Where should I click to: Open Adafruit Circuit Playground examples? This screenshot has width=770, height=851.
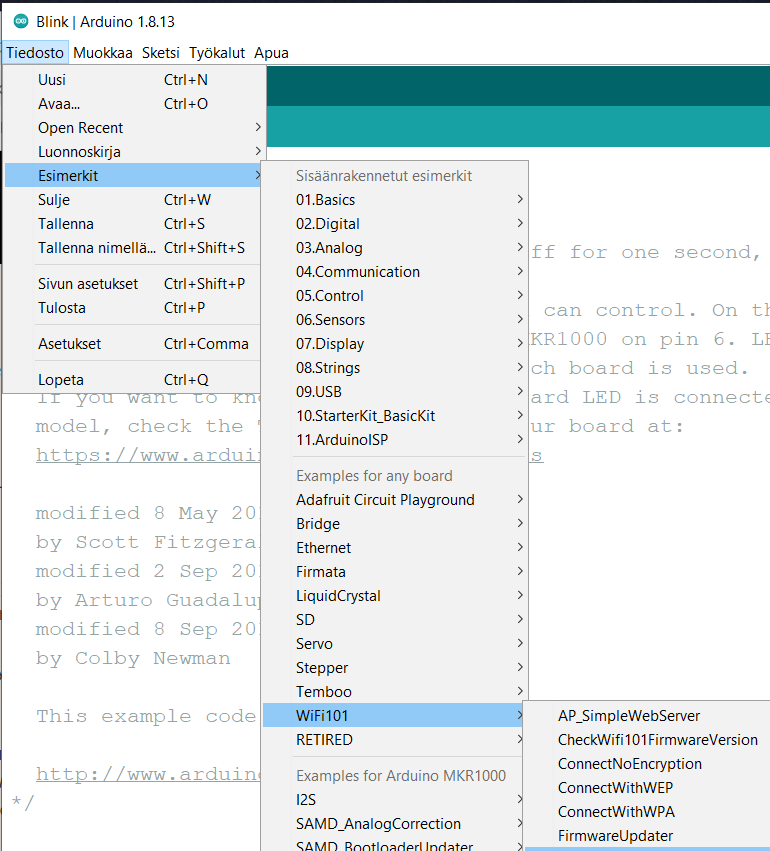(394, 499)
